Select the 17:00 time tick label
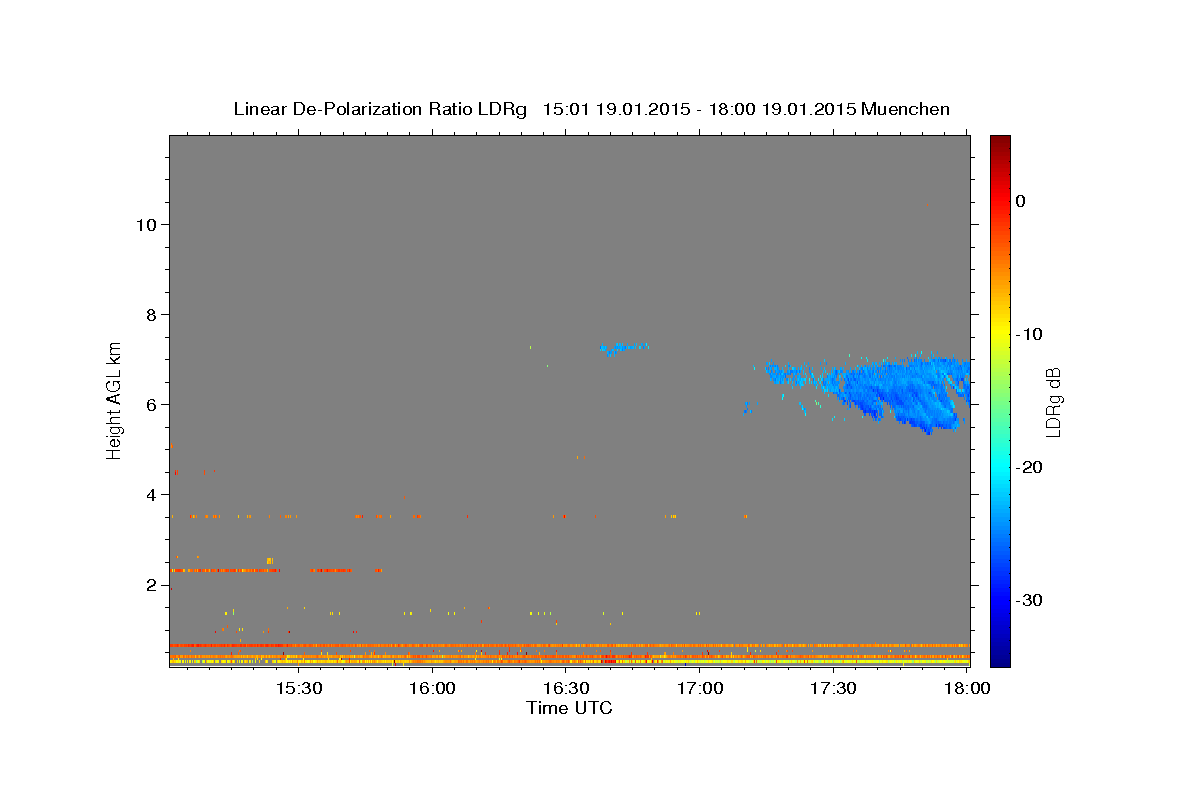This screenshot has height=800, width=1200. point(700,689)
